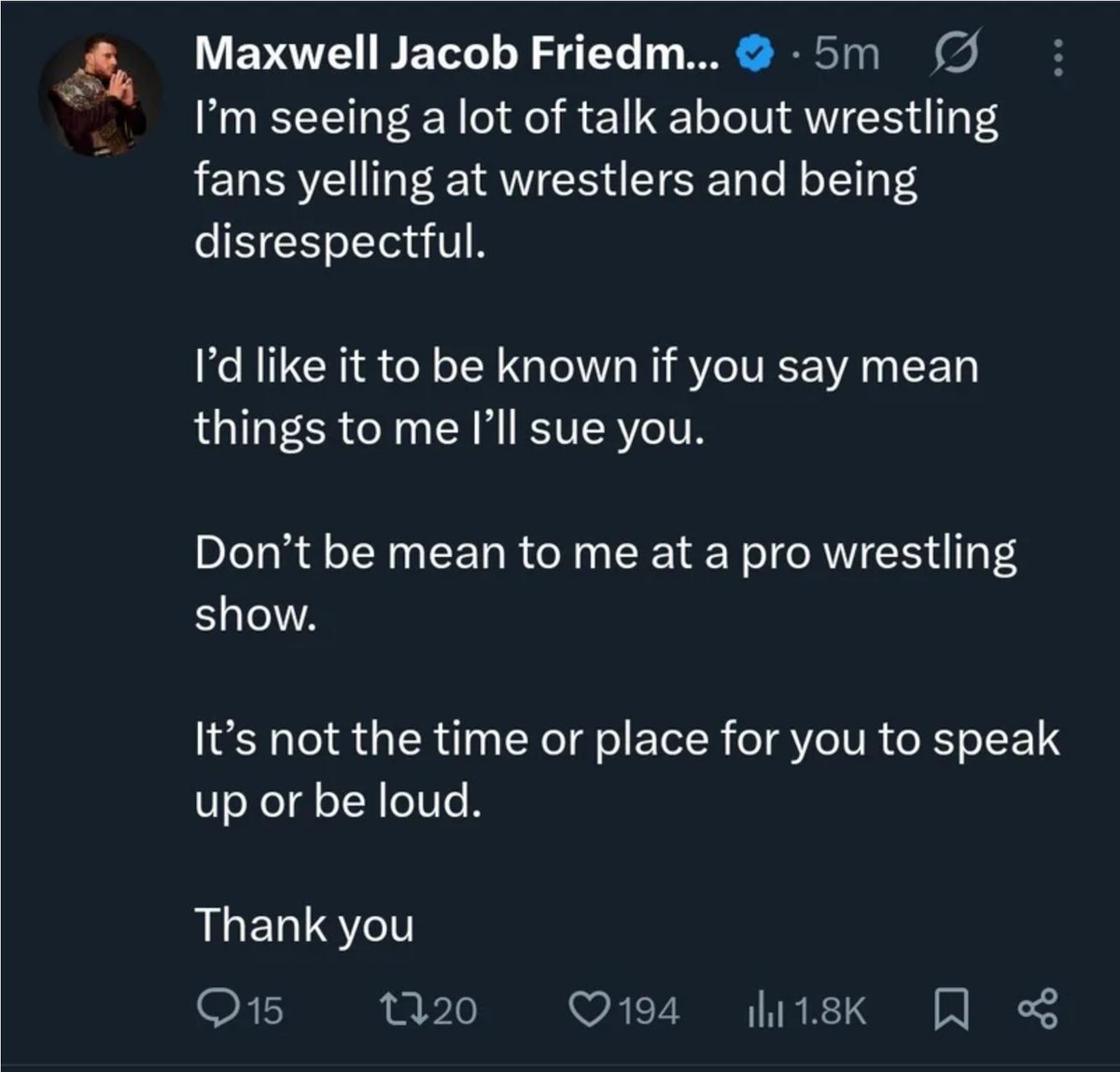
Task: Click the paragraph about fans being disrespectful
Action: (596, 180)
